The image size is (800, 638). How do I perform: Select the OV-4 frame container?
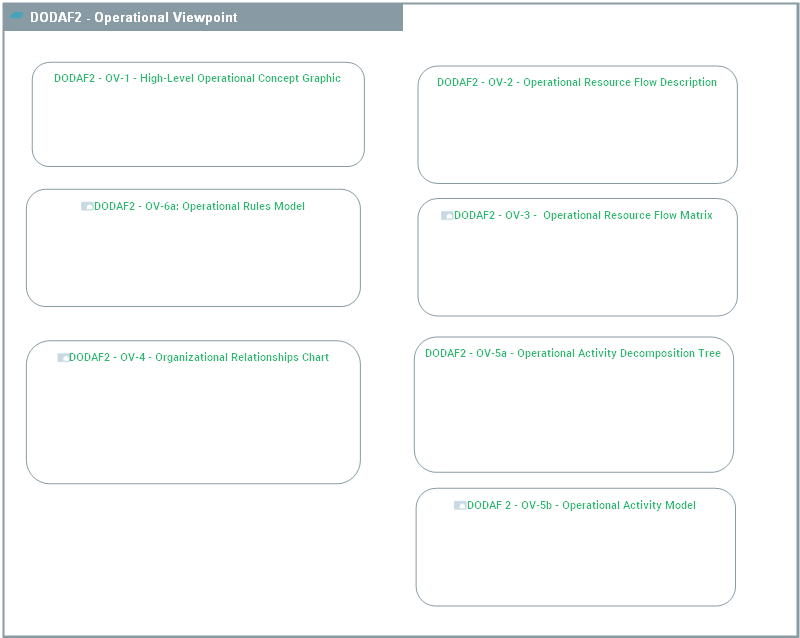(196, 420)
